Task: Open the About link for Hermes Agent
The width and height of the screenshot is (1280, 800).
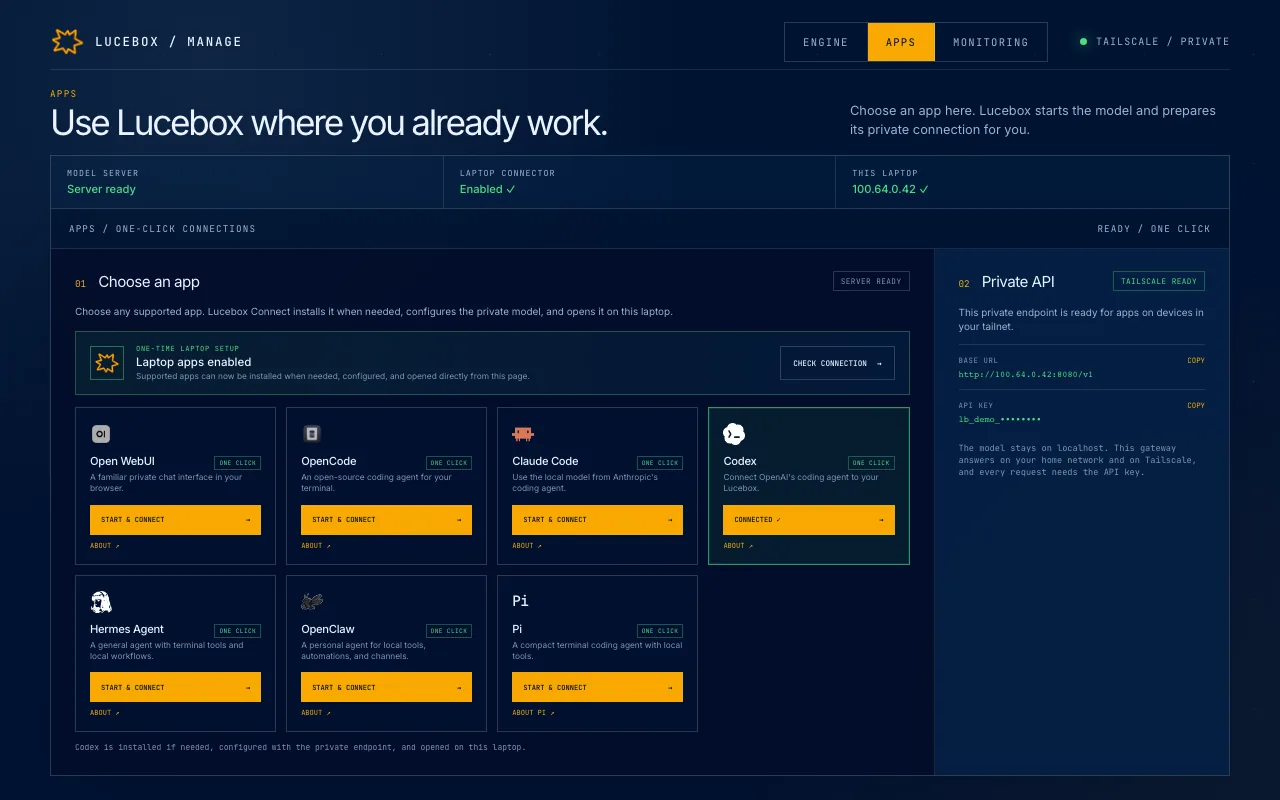Action: pyautogui.click(x=105, y=713)
